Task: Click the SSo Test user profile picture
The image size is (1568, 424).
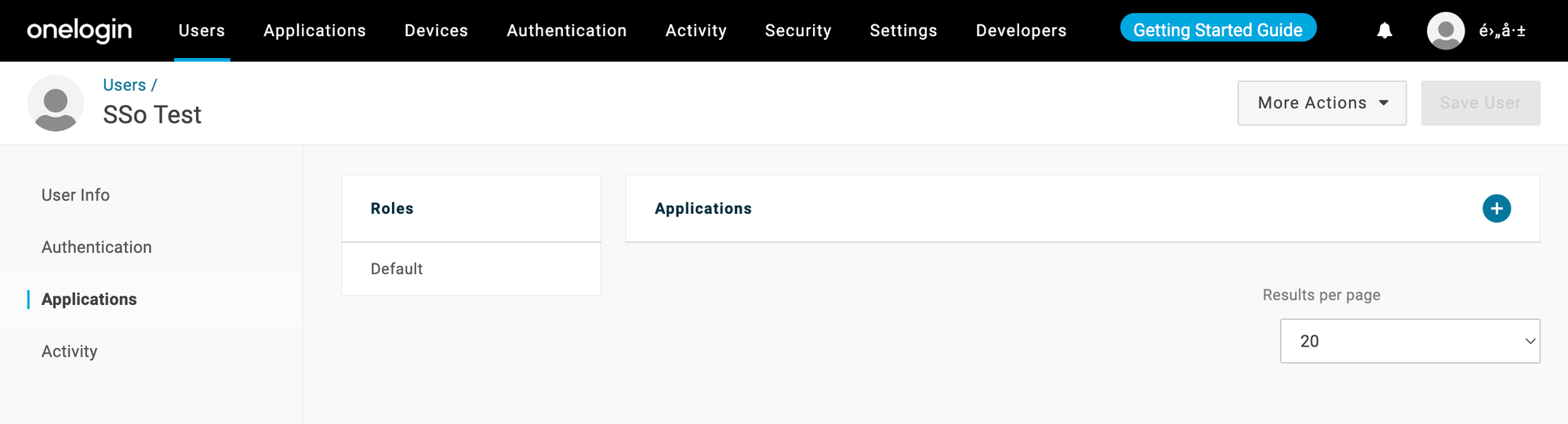Action: pyautogui.click(x=56, y=103)
